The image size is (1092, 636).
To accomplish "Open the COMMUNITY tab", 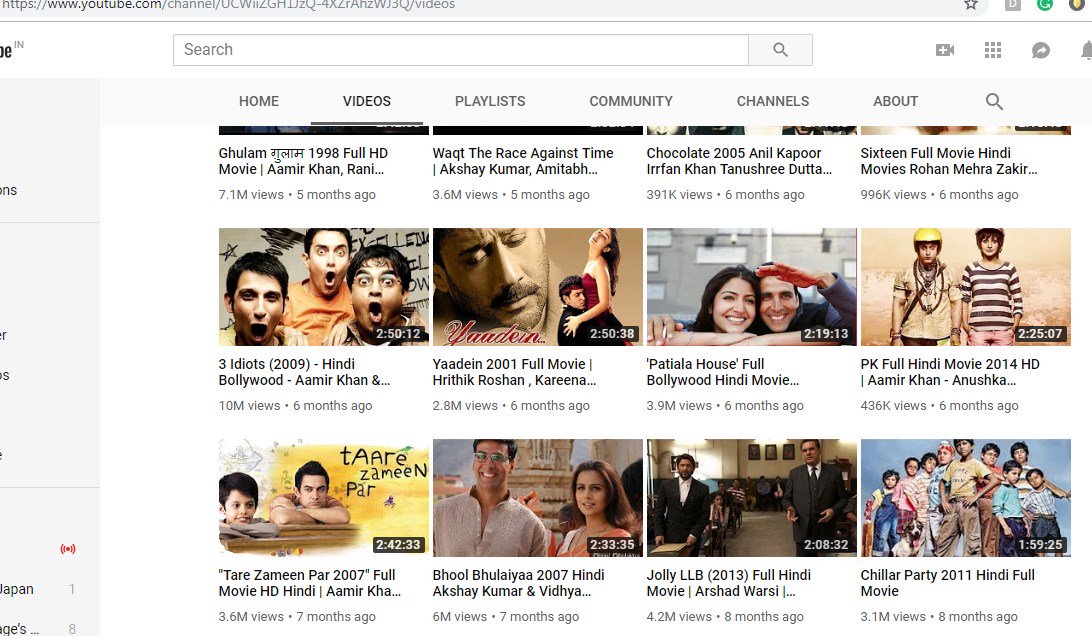I will (631, 101).
